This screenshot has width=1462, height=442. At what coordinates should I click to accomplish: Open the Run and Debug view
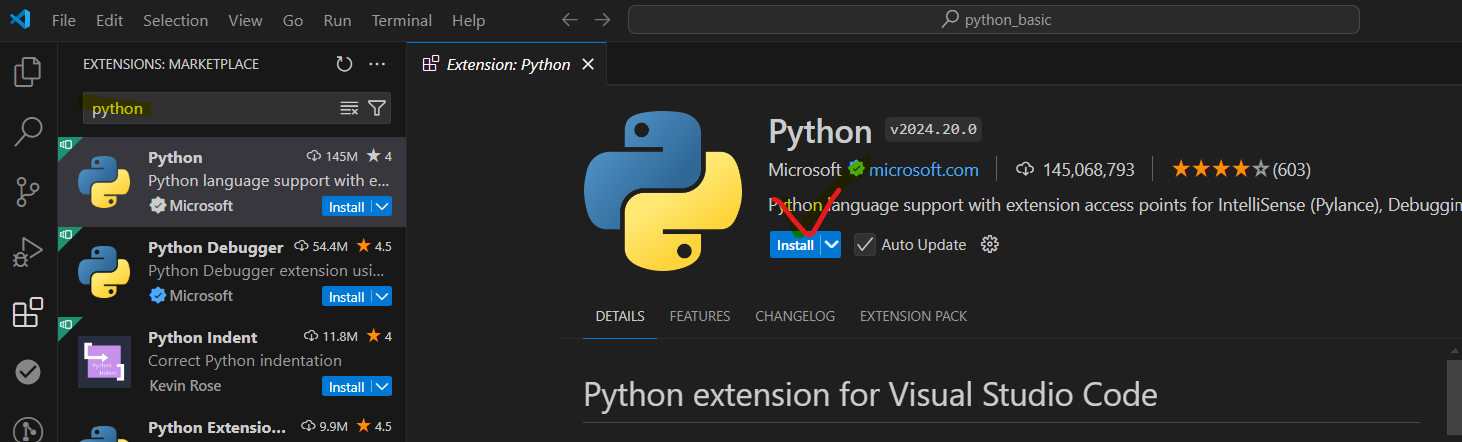[x=28, y=252]
